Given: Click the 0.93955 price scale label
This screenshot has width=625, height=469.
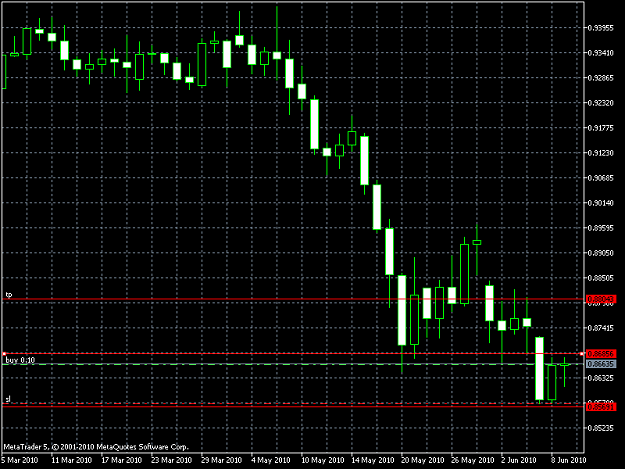Looking at the screenshot, I should point(601,27).
